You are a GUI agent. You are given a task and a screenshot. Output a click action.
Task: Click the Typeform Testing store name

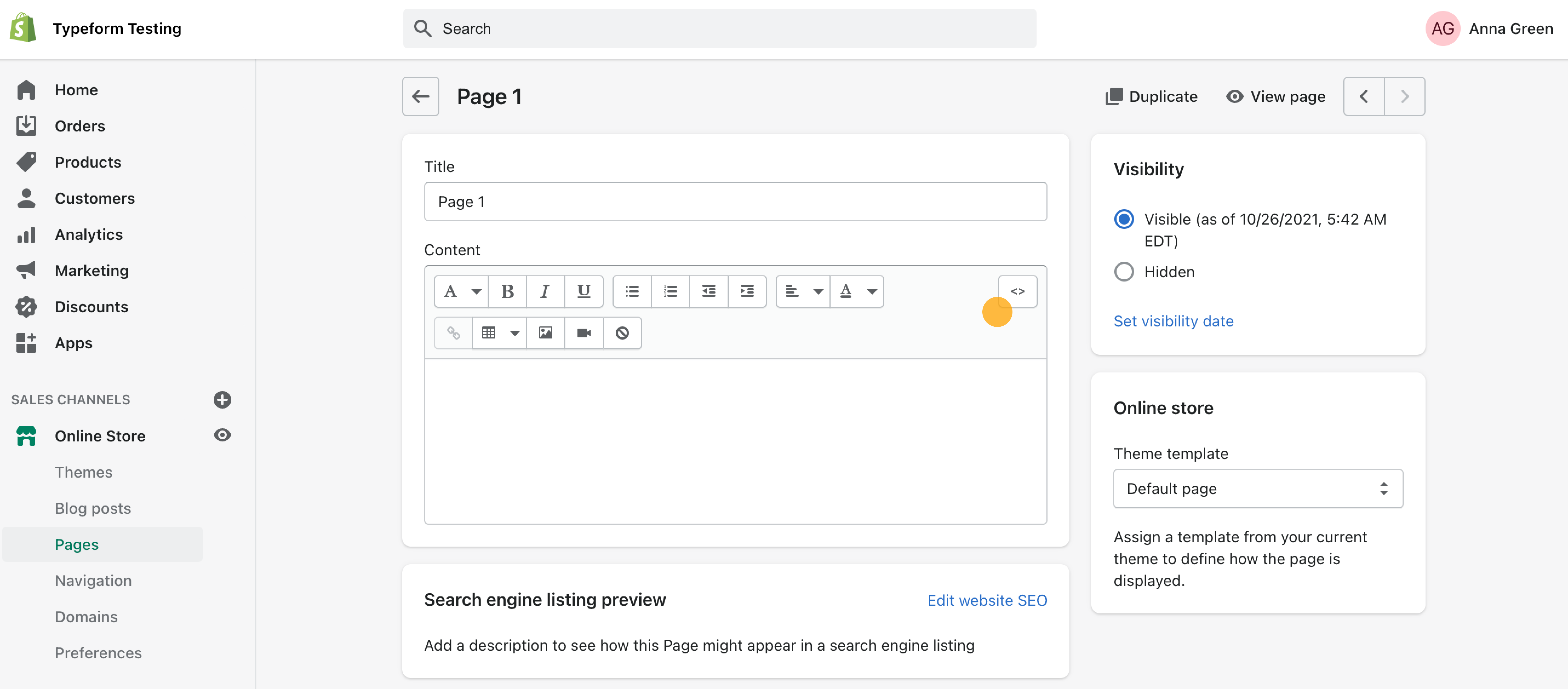(117, 28)
